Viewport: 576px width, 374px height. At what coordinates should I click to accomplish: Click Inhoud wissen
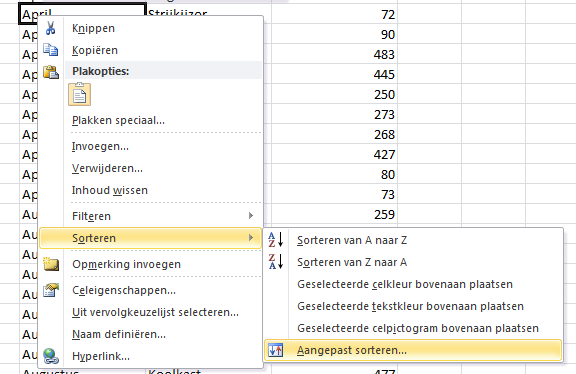[x=151, y=190]
